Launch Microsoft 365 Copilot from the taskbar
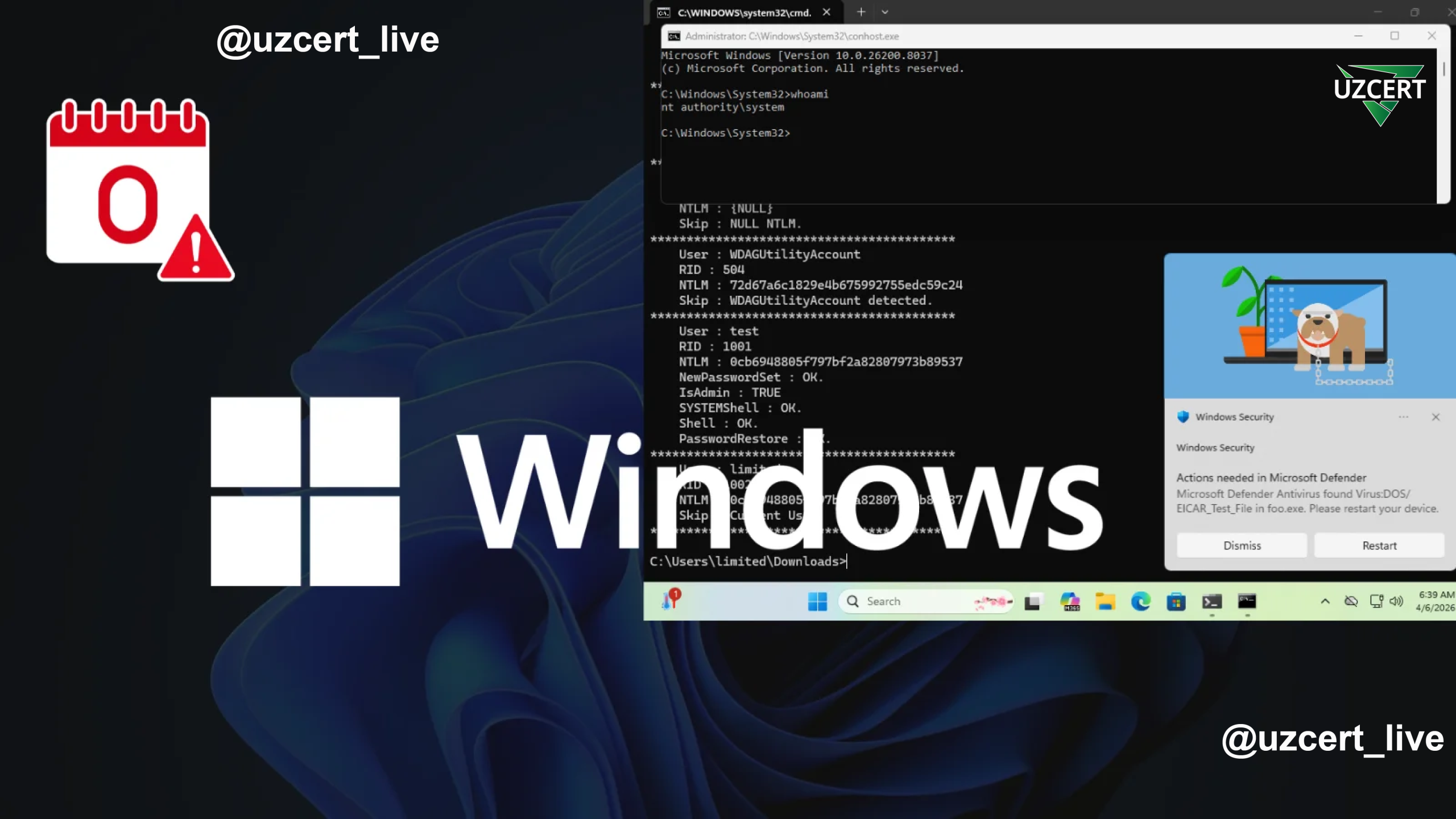The image size is (1456, 819). pyautogui.click(x=1070, y=601)
